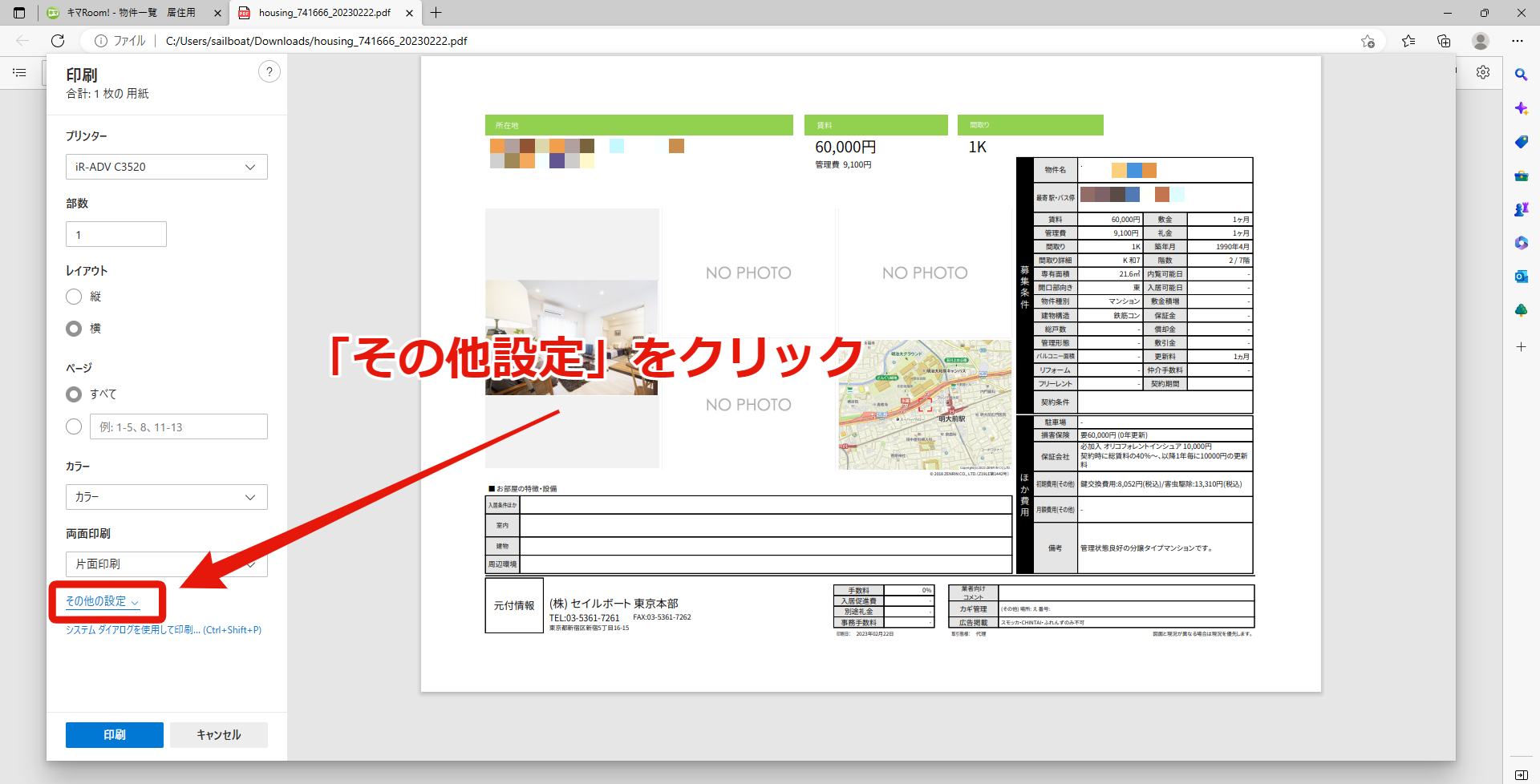Open sidebar settings at bottom
This screenshot has height=784, width=1540.
coord(1521,774)
